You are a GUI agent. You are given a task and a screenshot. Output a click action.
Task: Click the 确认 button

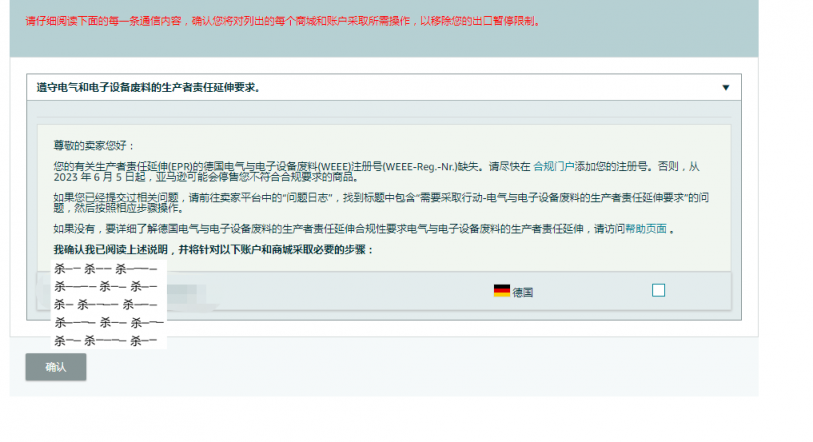[56, 367]
